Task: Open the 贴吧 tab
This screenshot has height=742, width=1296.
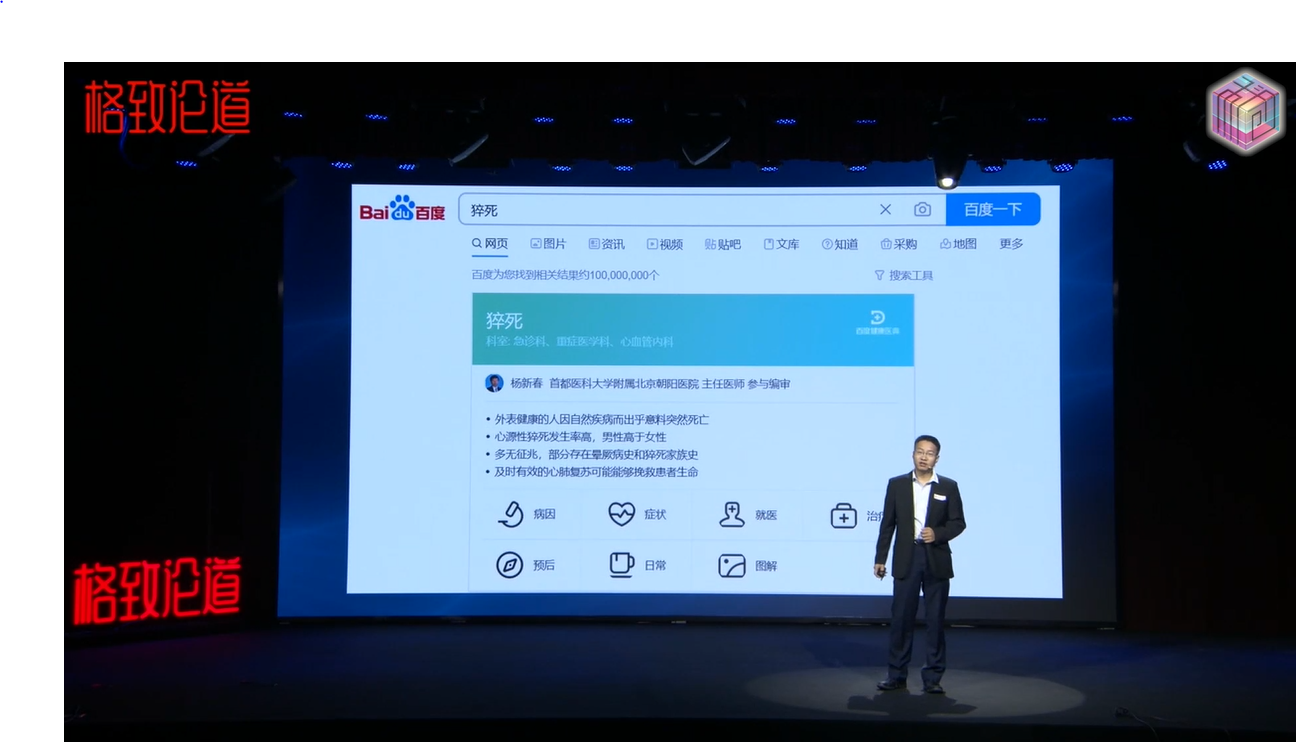Action: pyautogui.click(x=723, y=244)
